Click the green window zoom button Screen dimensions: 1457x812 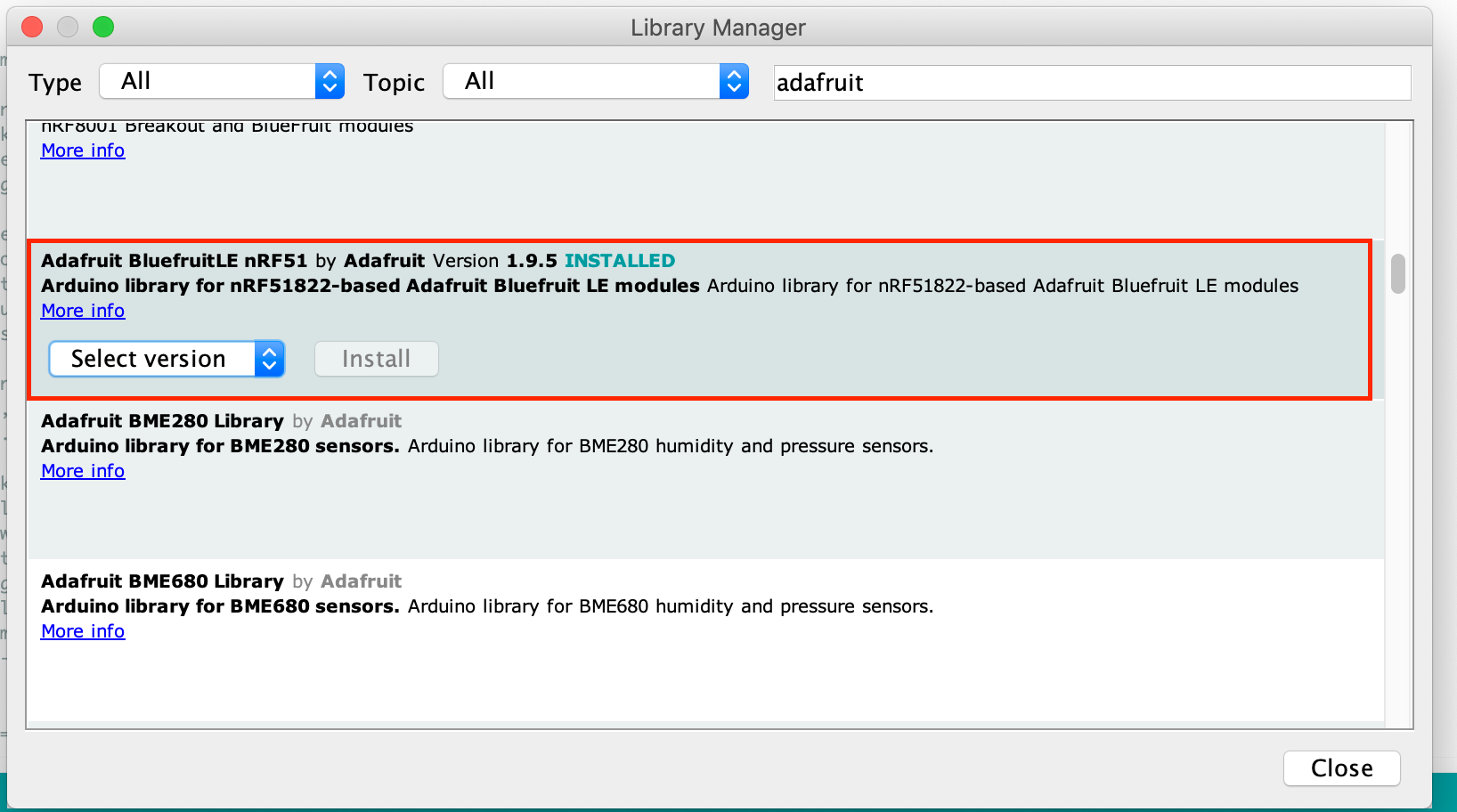point(103,27)
